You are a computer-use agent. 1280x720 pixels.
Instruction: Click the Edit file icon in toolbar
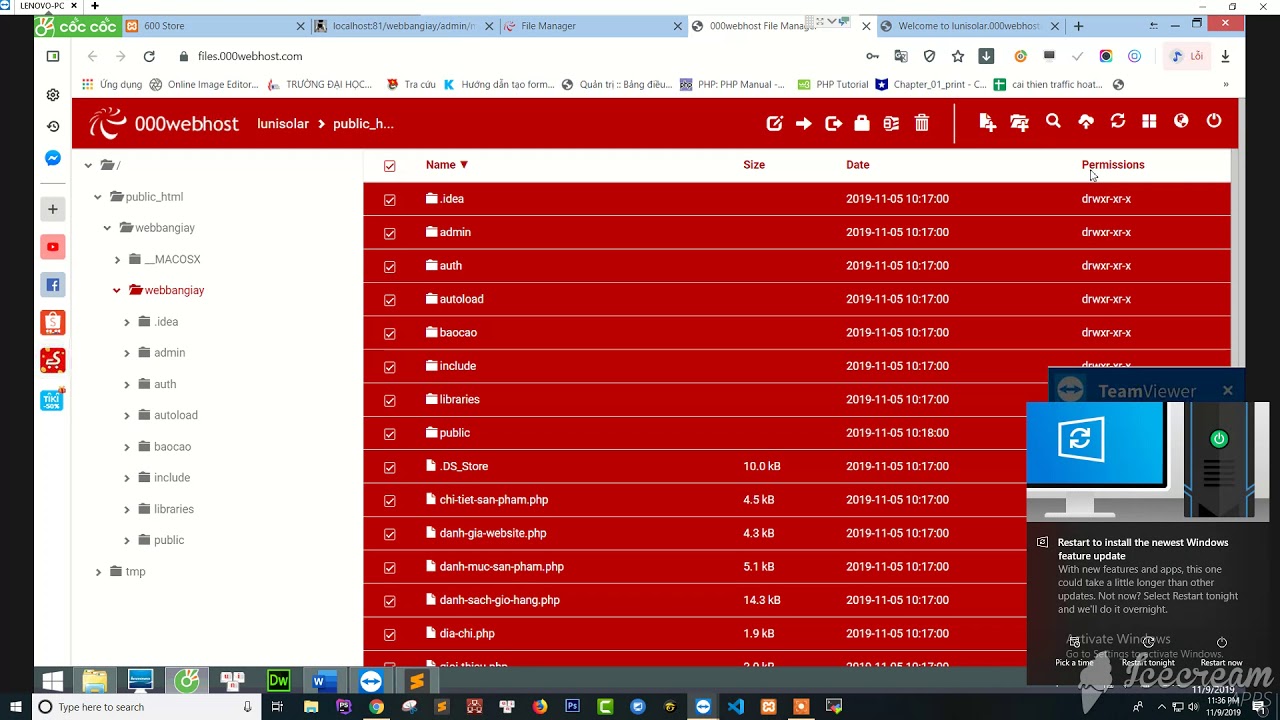pyautogui.click(x=774, y=123)
